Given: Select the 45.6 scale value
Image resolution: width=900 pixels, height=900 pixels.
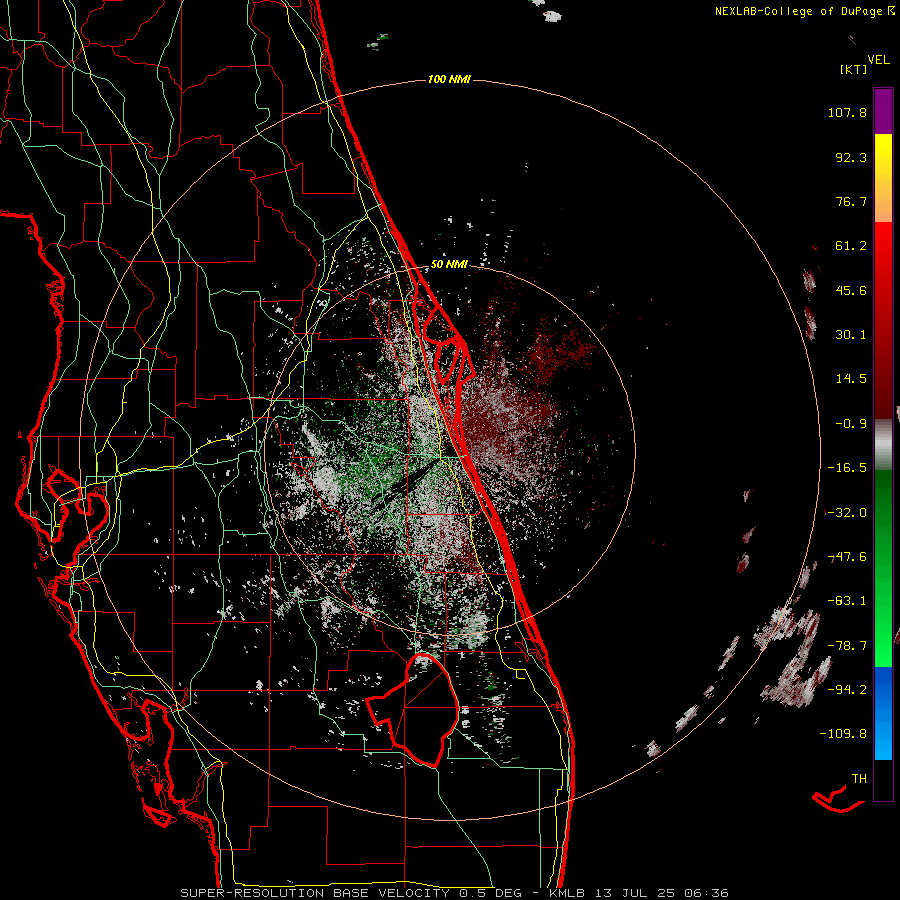Looking at the screenshot, I should pyautogui.click(x=851, y=290).
